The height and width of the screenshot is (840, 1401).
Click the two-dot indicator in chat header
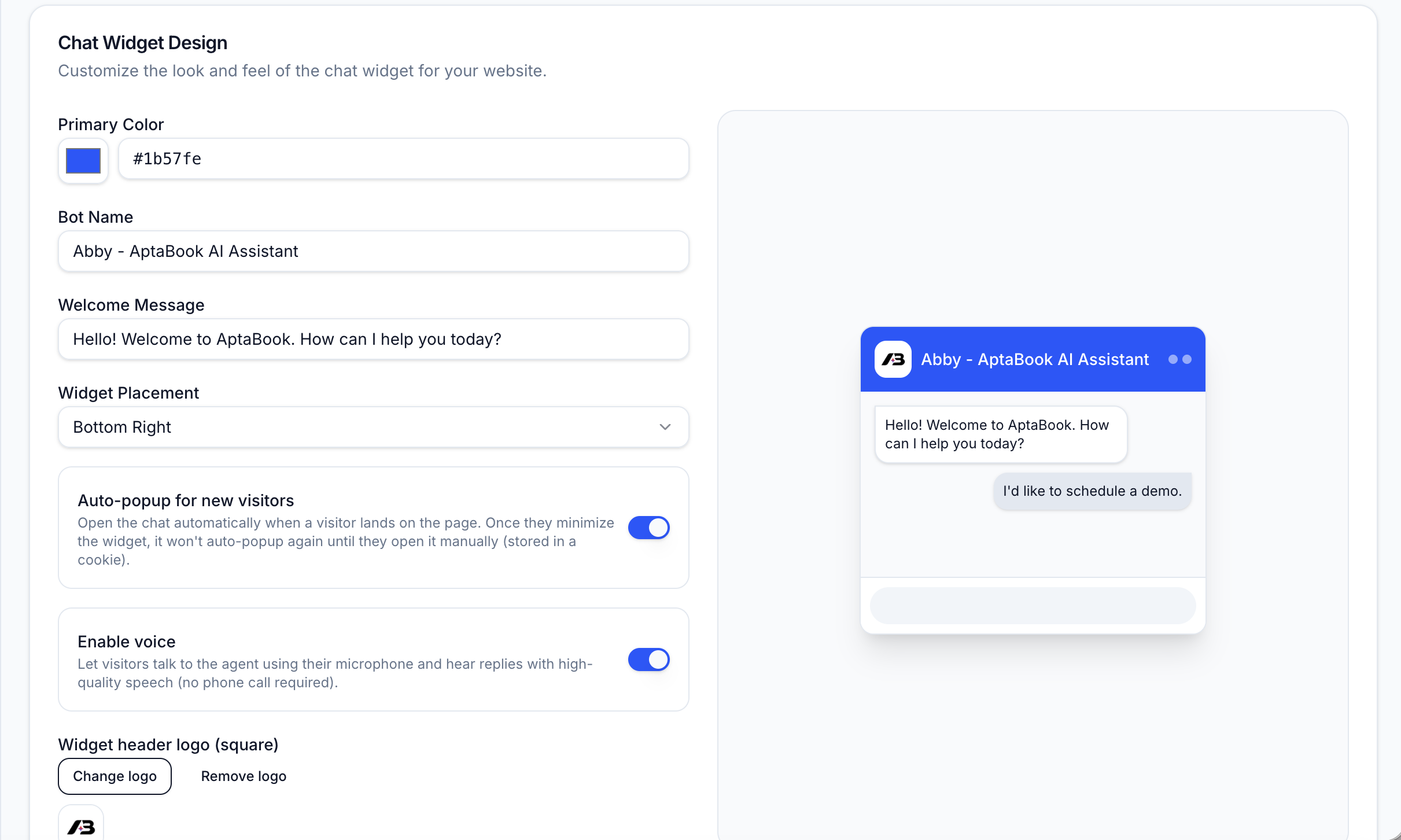click(1179, 359)
